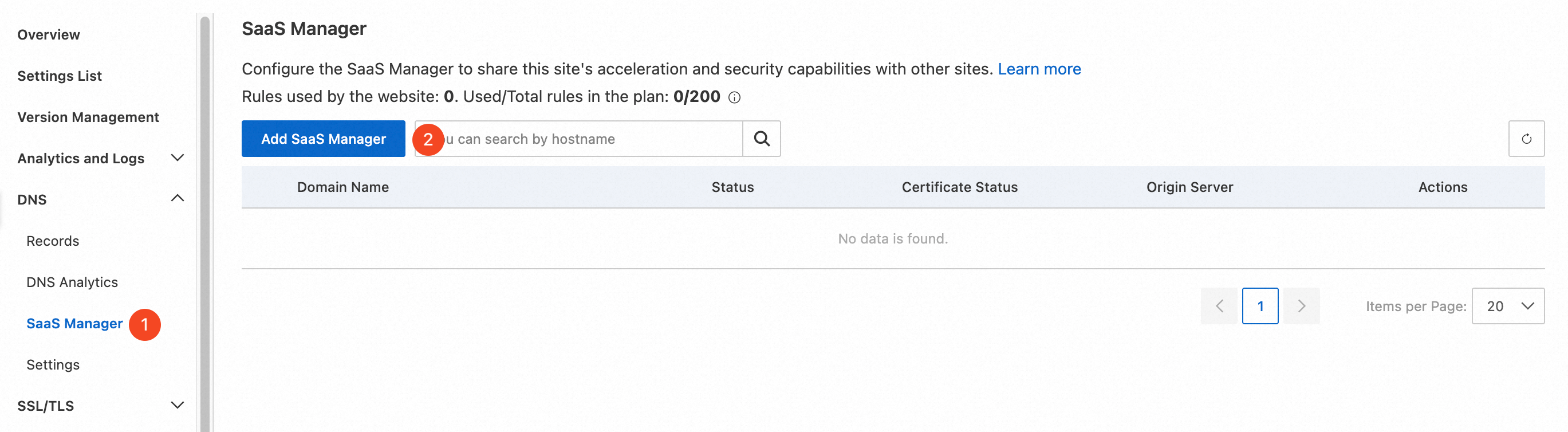Open the Items per Page dropdown
Viewport: 1568px width, 432px height.
coord(1507,306)
